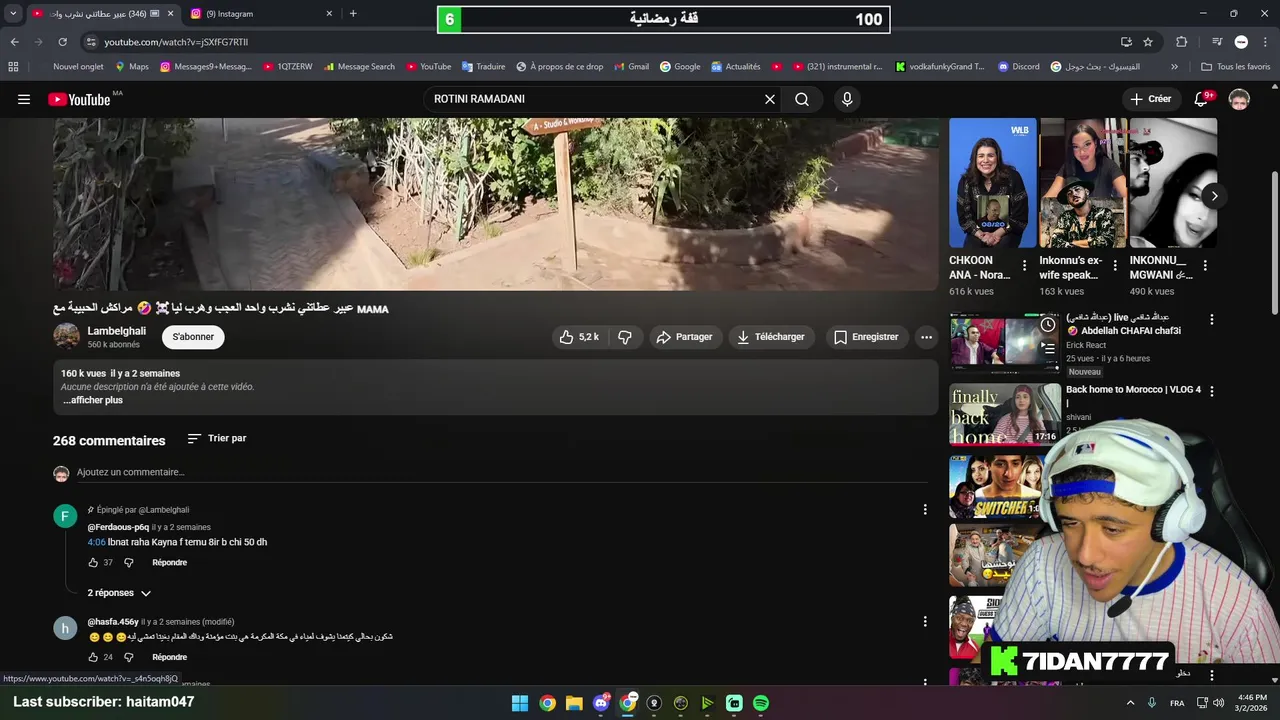Screen dimensions: 1280x720
Task: Open Discord from the taskbar
Action: coord(601,703)
